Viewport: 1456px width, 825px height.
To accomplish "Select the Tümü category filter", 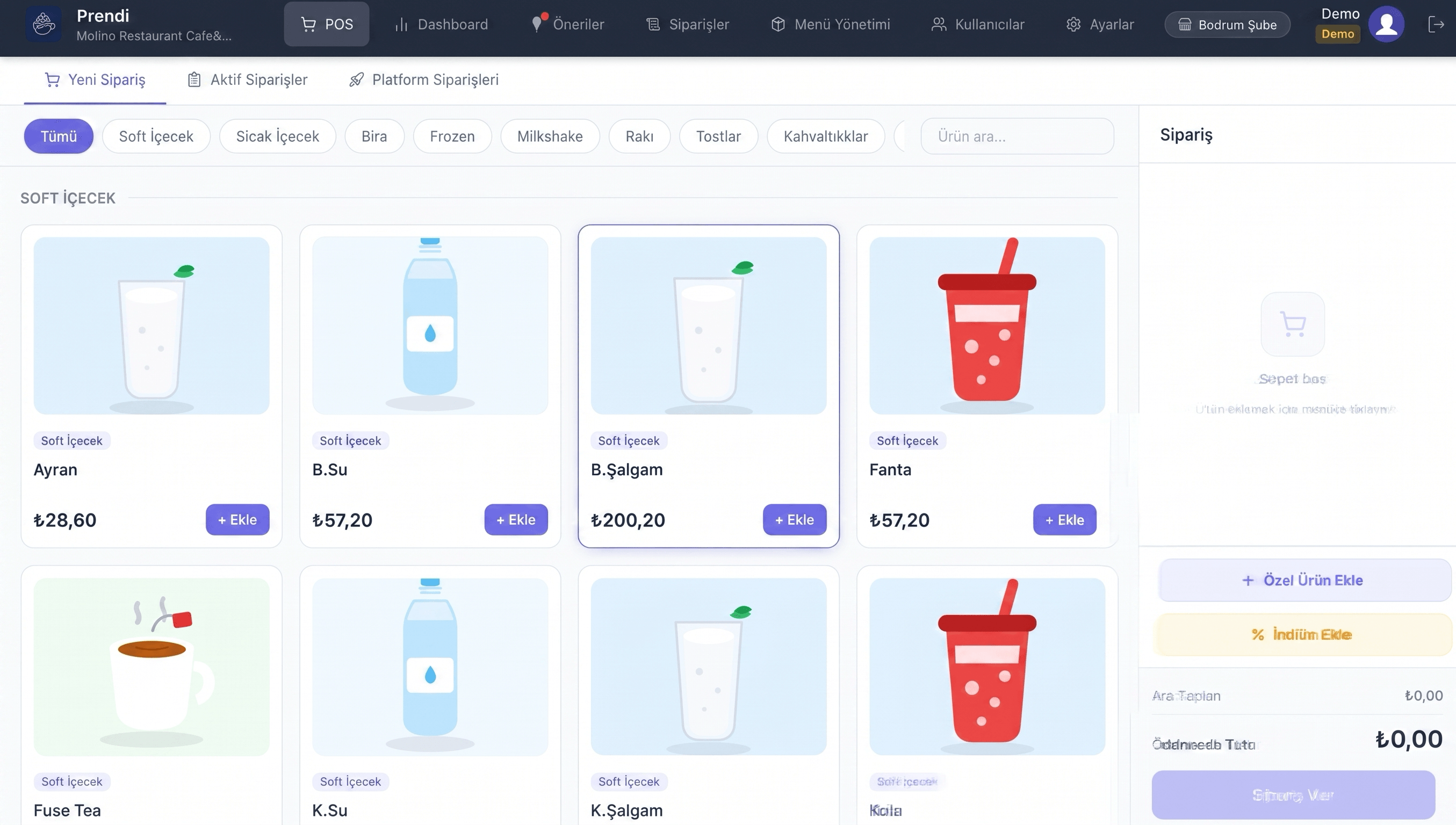I will (x=59, y=136).
